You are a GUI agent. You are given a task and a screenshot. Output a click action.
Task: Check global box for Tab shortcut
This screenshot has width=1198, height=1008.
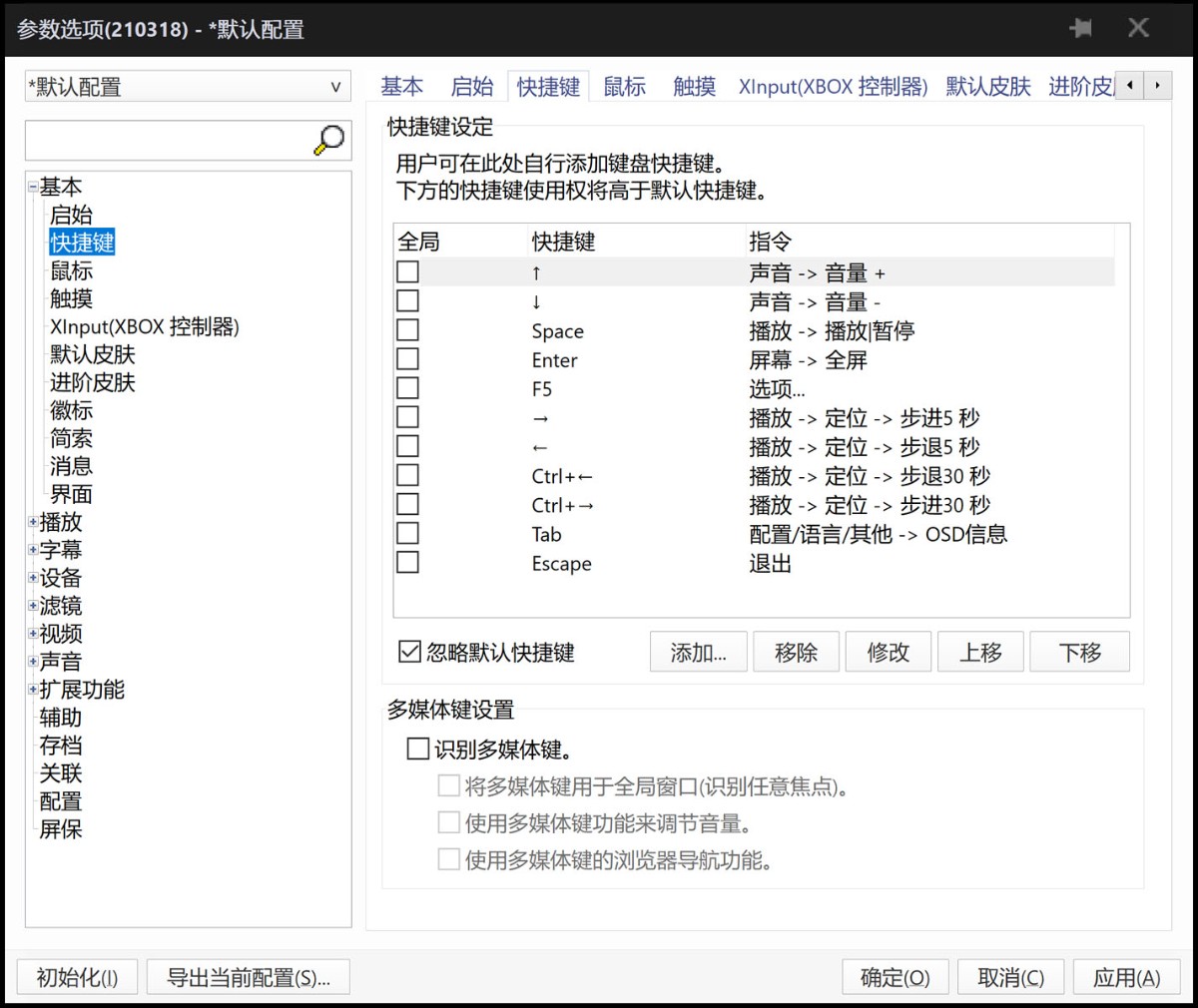click(x=407, y=533)
